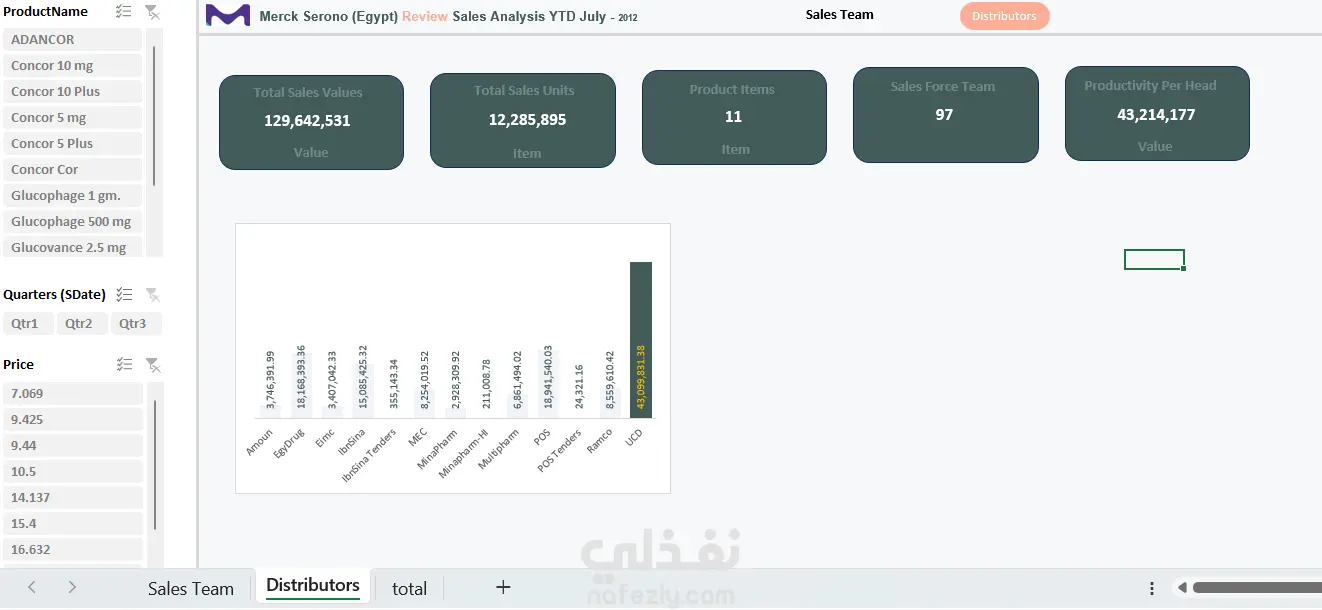The image size is (1322, 610).
Task: Select Productivity Per Head card
Action: pos(1157,113)
